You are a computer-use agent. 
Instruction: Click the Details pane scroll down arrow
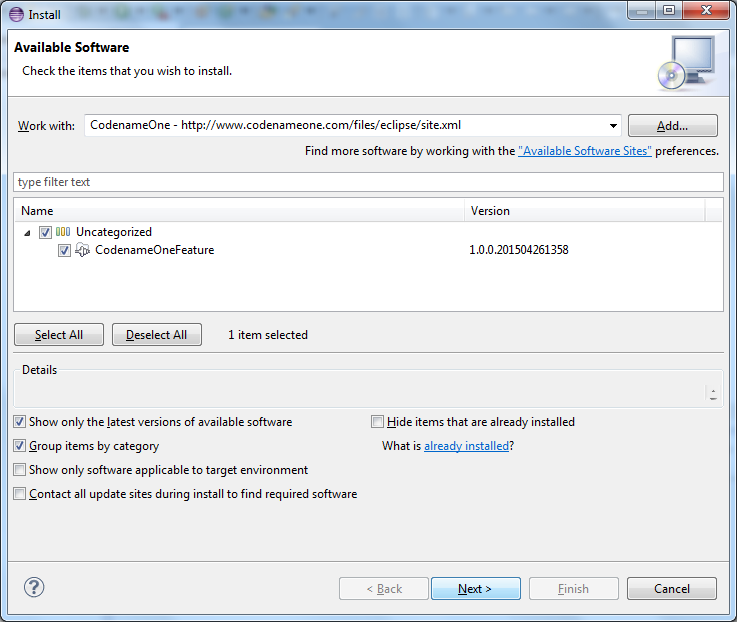pyautogui.click(x=713, y=398)
